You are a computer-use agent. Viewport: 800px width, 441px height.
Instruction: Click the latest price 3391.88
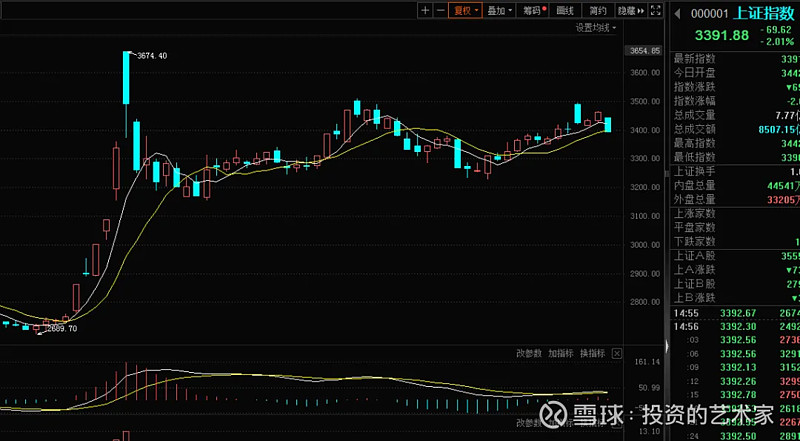coord(721,35)
